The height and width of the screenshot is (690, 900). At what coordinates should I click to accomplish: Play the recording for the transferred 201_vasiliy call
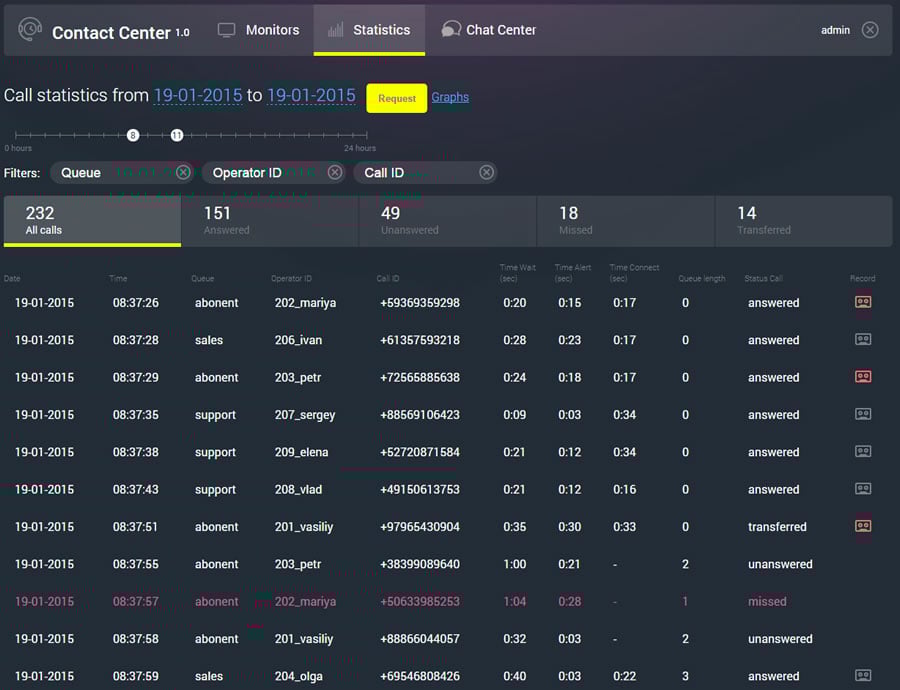click(x=862, y=526)
